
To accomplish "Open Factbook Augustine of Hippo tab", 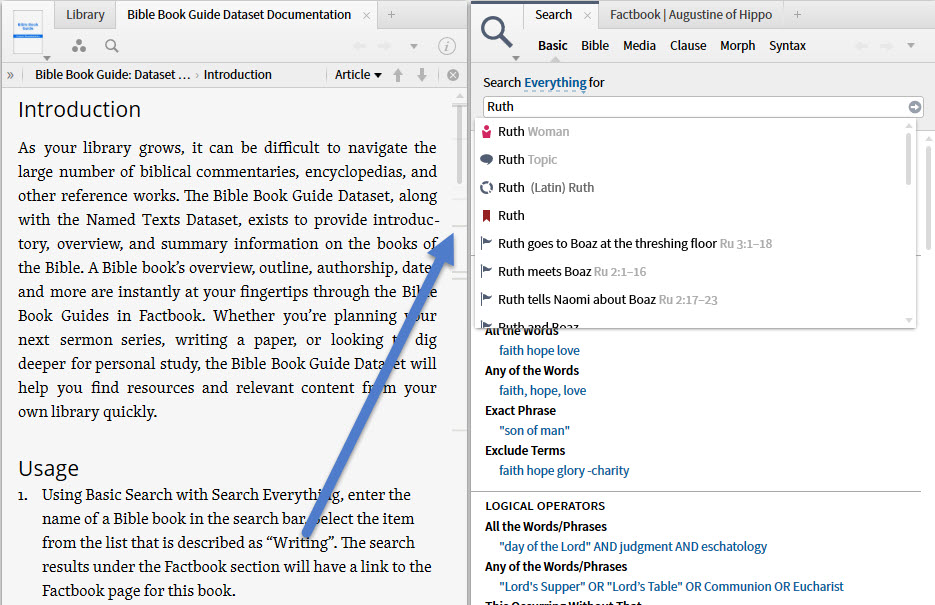I will pyautogui.click(x=691, y=15).
